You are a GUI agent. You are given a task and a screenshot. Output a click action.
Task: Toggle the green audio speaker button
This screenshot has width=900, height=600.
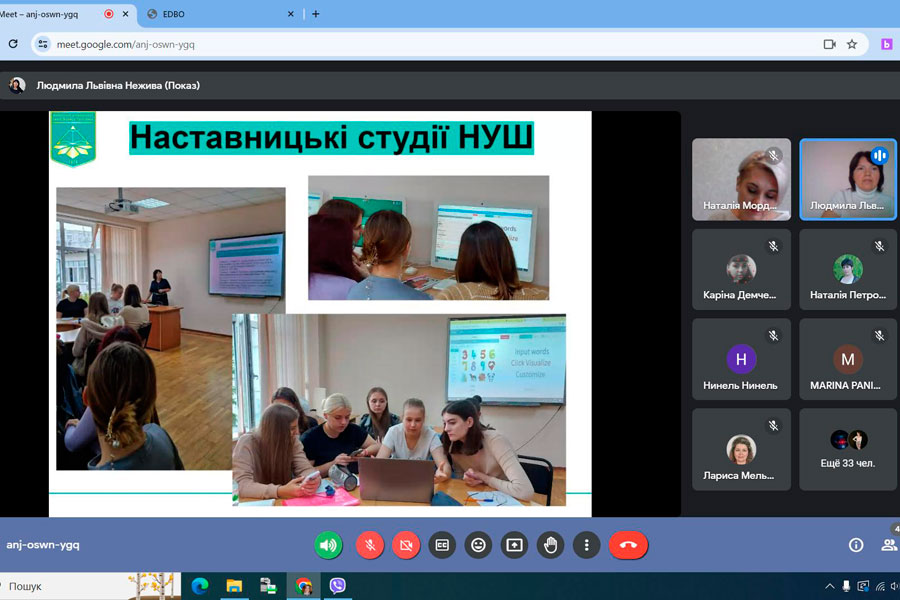point(328,545)
